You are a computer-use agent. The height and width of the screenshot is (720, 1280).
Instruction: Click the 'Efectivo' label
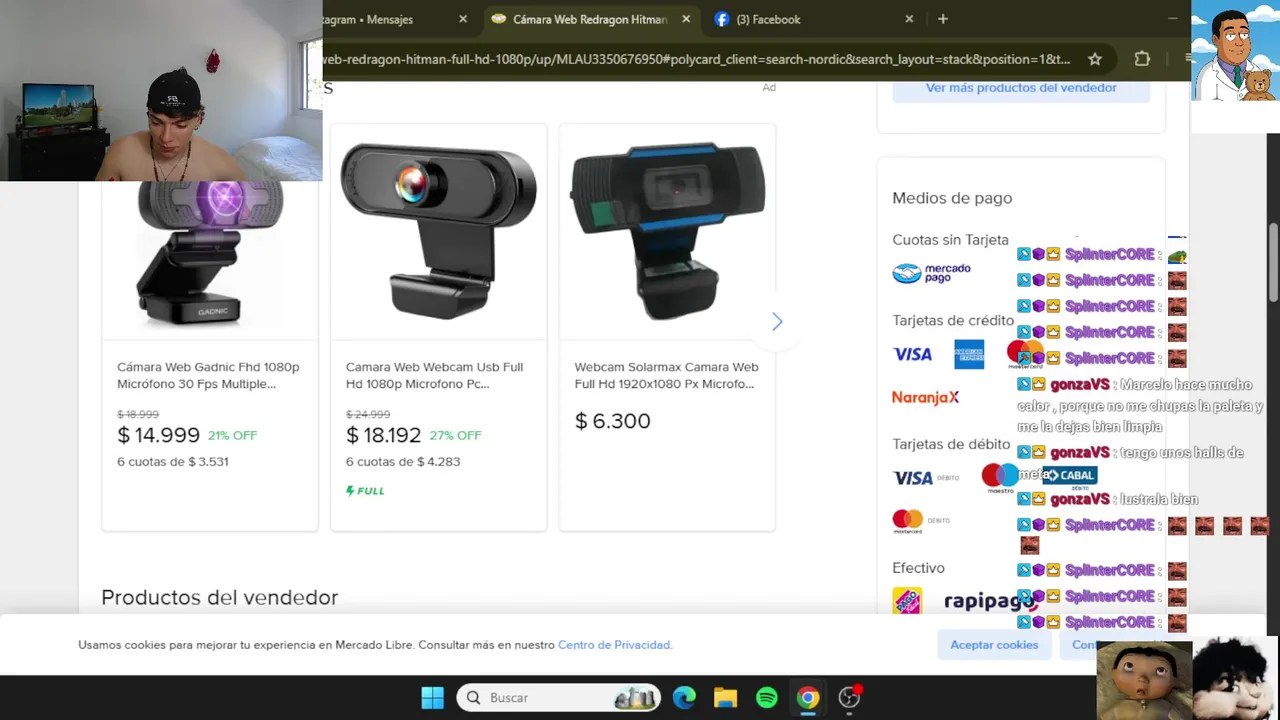click(918, 568)
